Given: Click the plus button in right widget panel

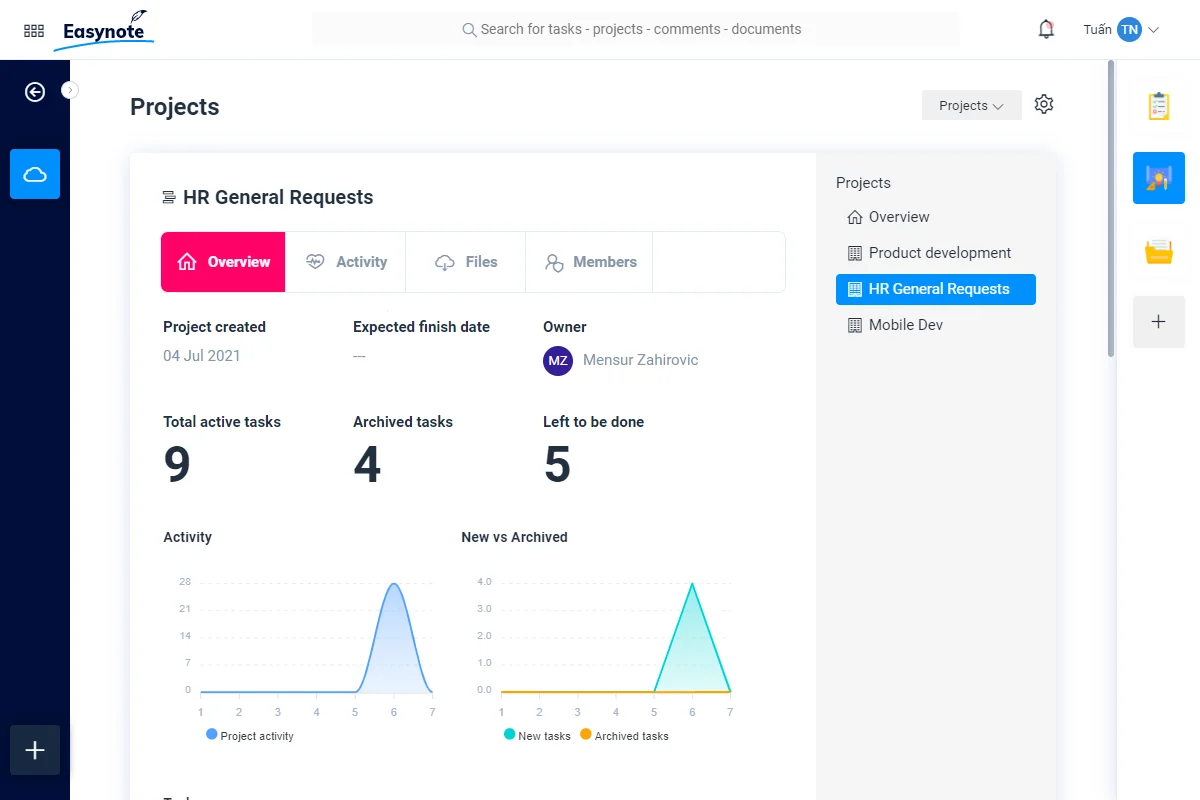Looking at the screenshot, I should tap(1159, 322).
